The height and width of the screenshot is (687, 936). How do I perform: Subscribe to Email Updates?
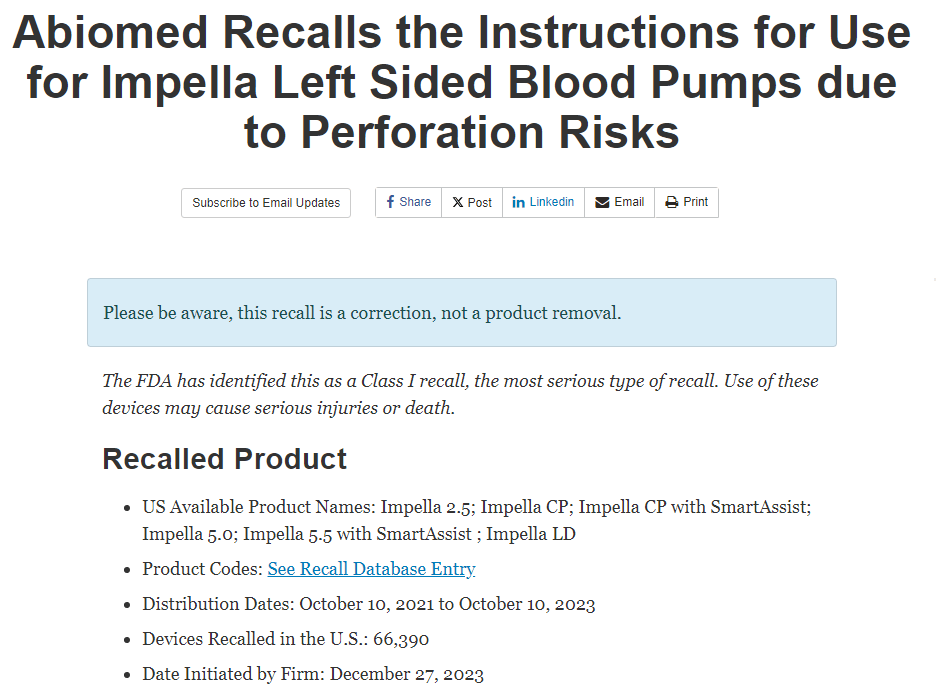[x=266, y=203]
